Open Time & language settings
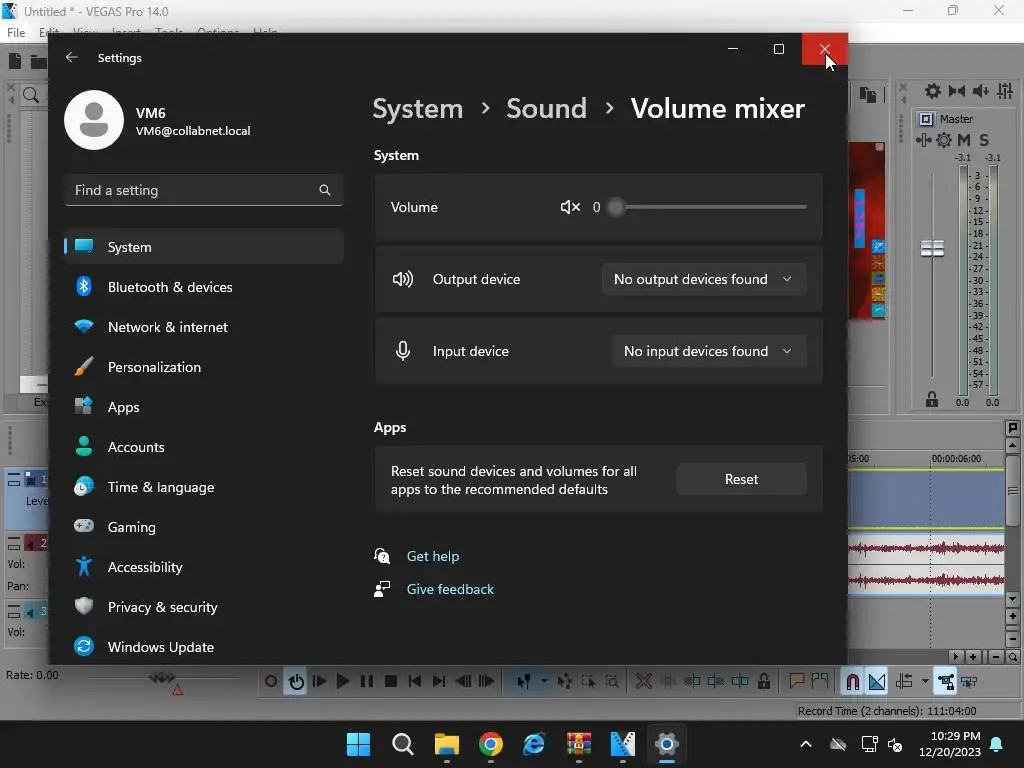Screen dimensions: 1024x768 click(204, 487)
